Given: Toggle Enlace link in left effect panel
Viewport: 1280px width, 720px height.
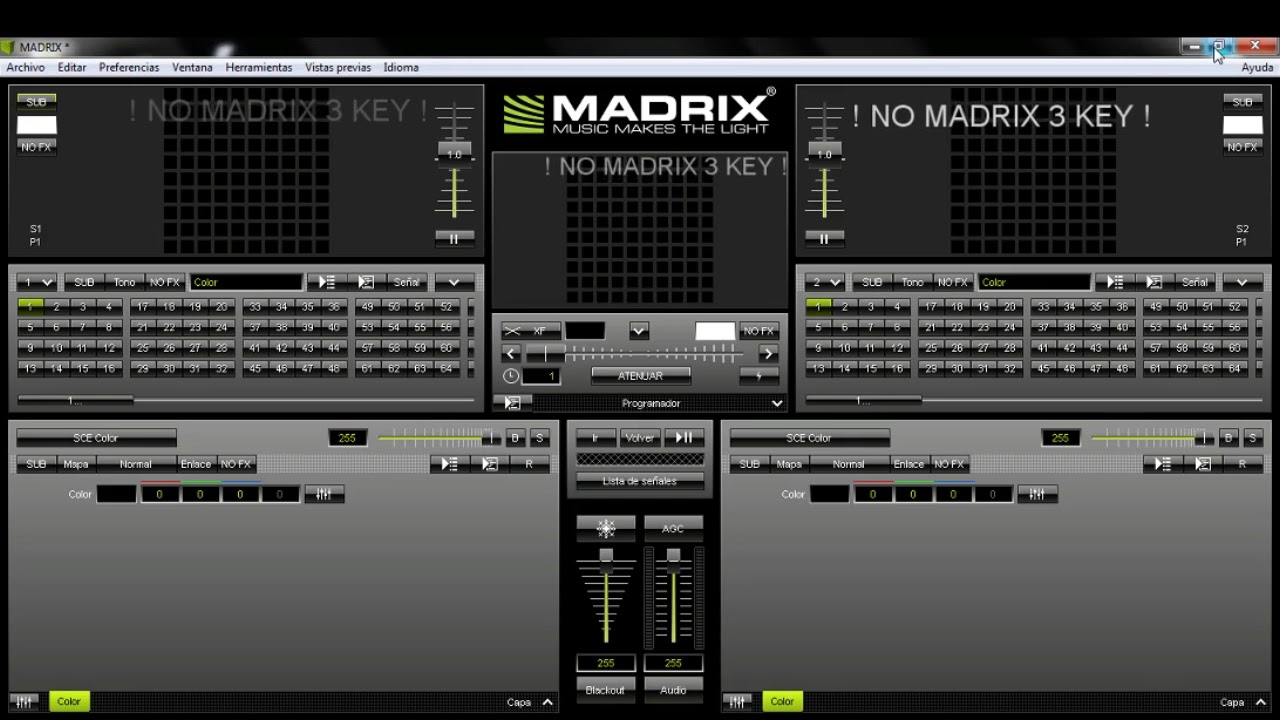Looking at the screenshot, I should tap(196, 464).
